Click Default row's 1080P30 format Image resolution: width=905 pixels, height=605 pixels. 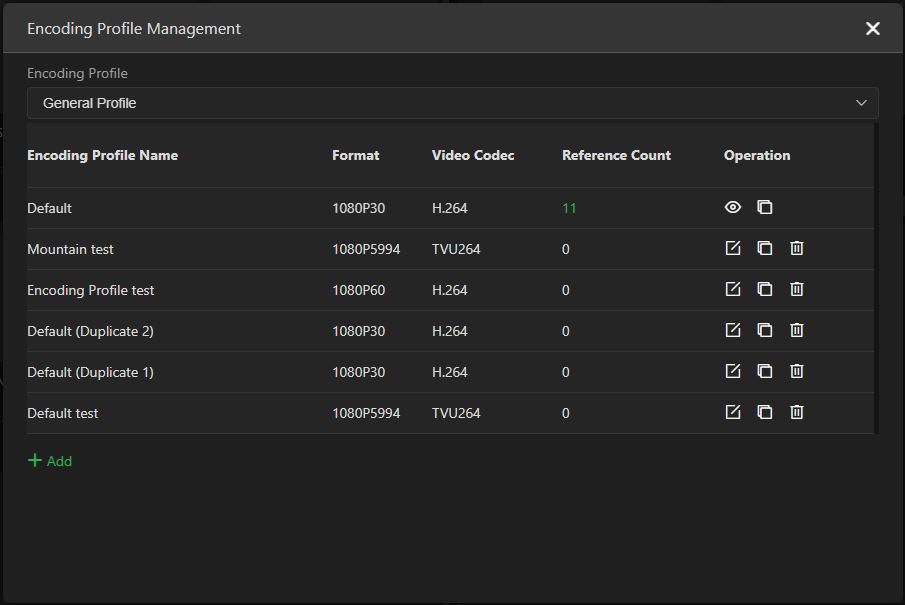(358, 208)
